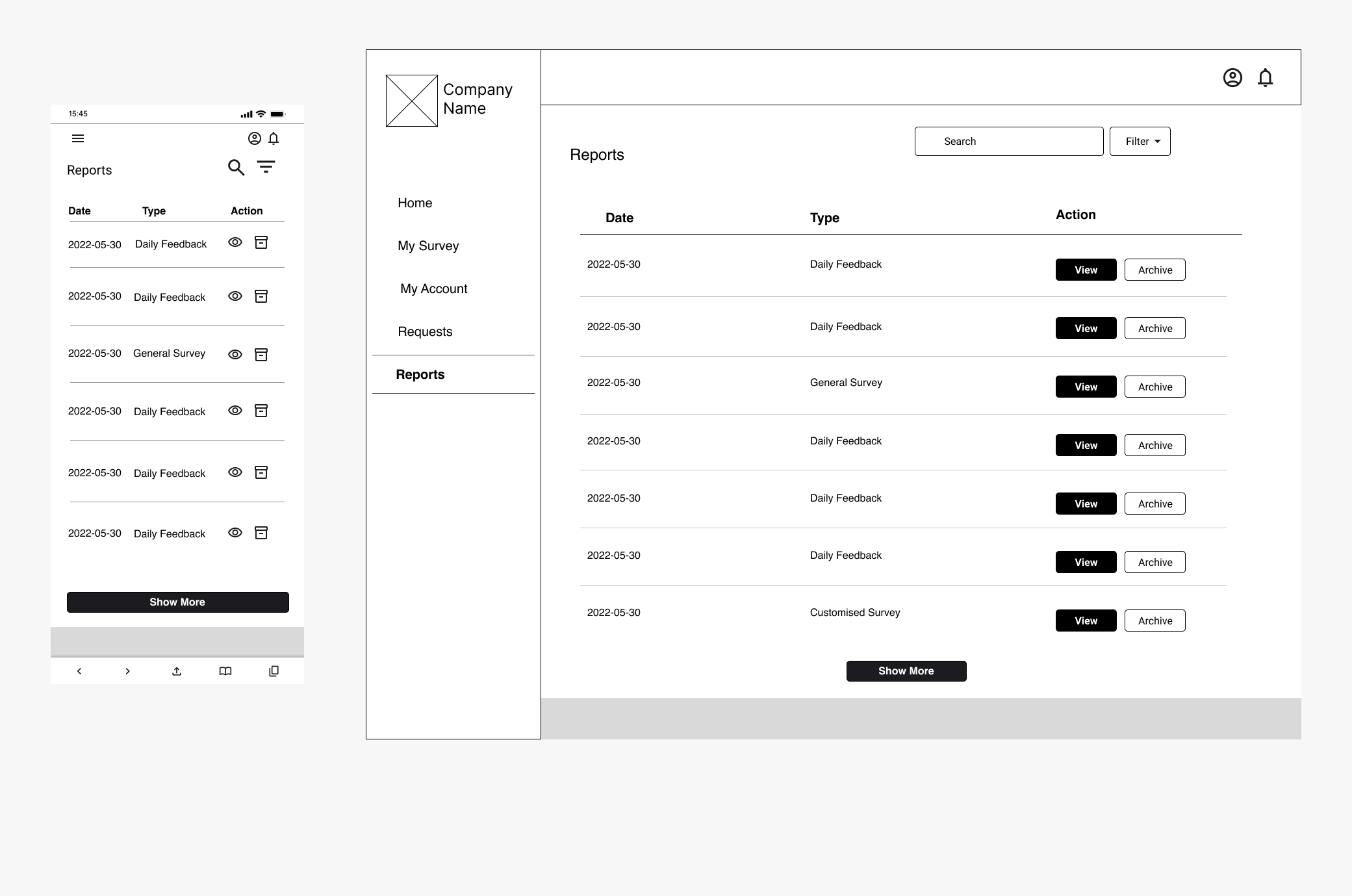Expand the Filter dropdown
Image resolution: width=1352 pixels, height=896 pixels.
click(x=1140, y=142)
